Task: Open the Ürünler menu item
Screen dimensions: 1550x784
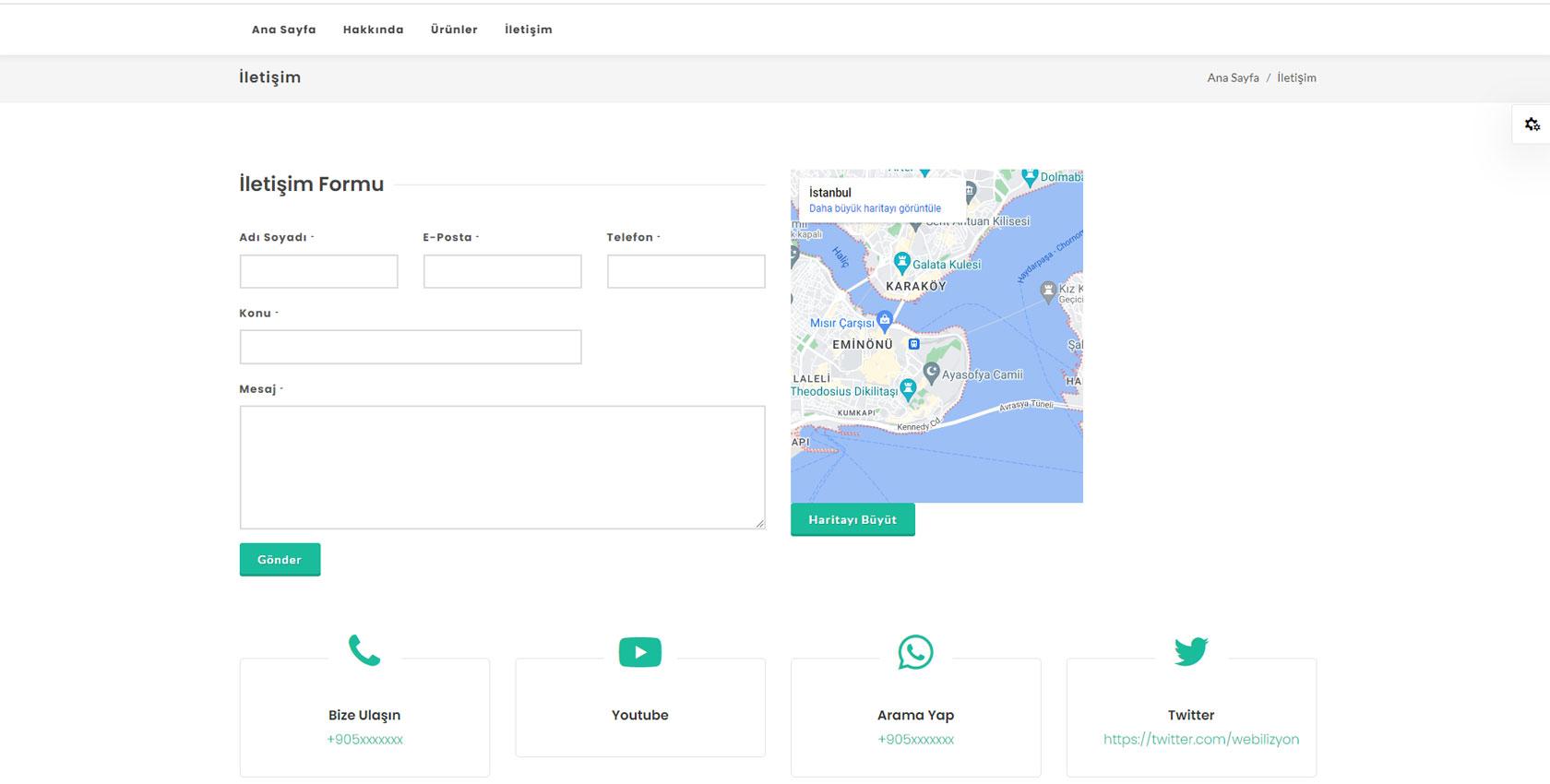Action: (x=454, y=30)
